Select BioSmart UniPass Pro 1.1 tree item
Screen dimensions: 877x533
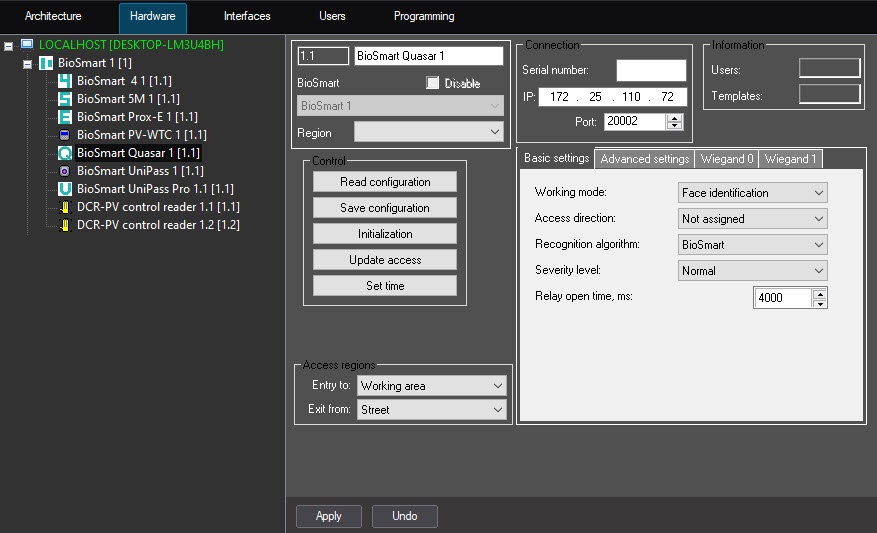point(155,189)
